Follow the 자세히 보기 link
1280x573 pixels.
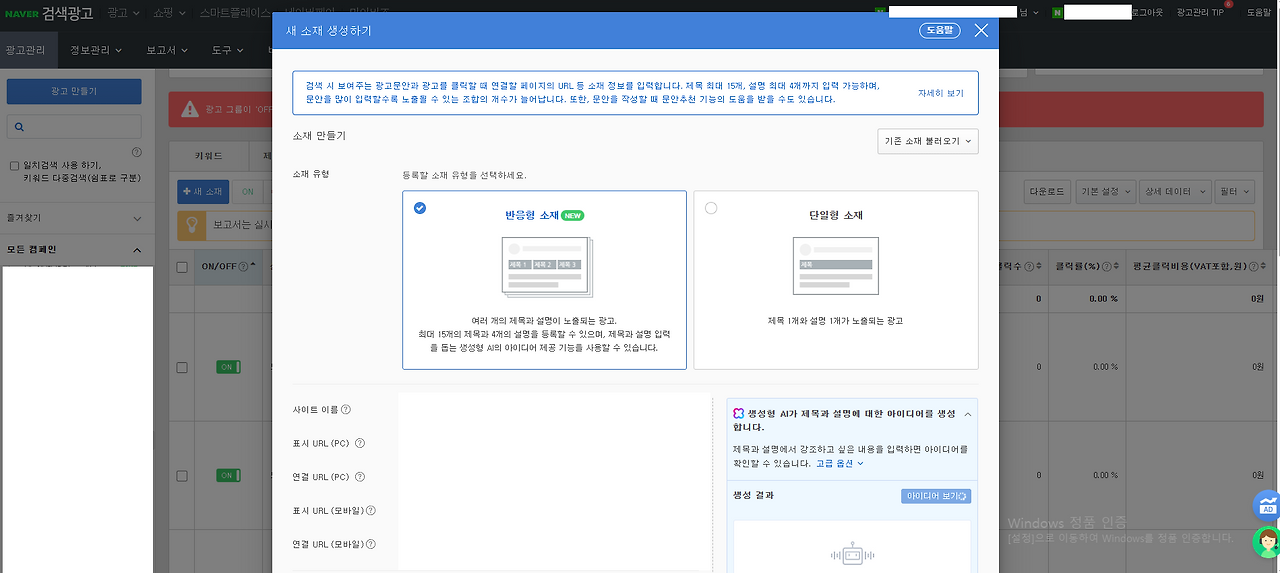click(941, 93)
